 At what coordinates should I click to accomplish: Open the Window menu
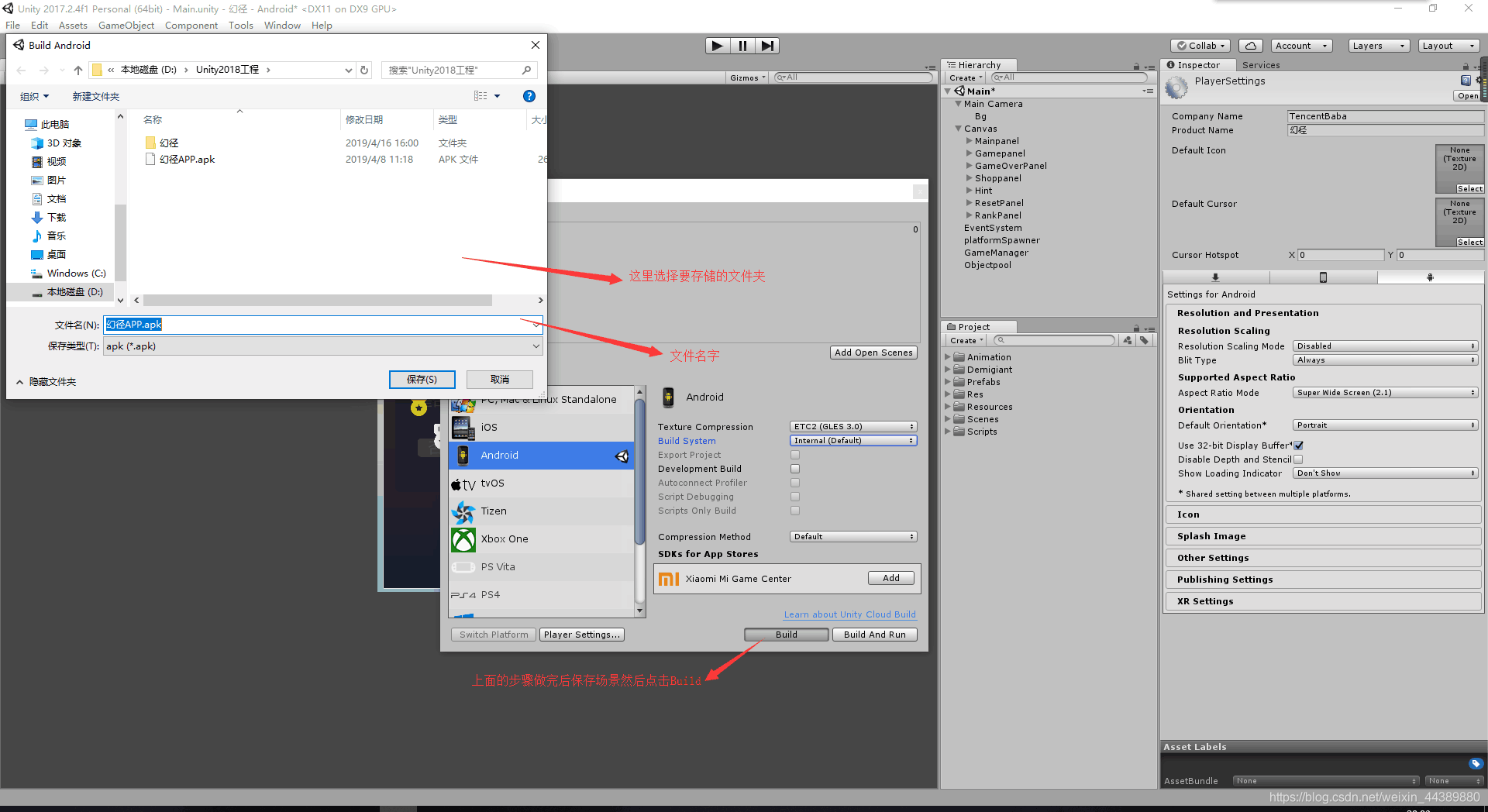[282, 26]
